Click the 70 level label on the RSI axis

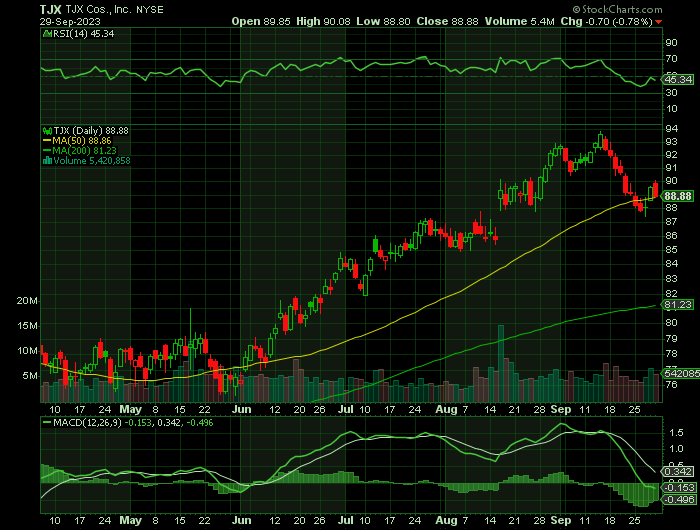pyautogui.click(x=671, y=59)
